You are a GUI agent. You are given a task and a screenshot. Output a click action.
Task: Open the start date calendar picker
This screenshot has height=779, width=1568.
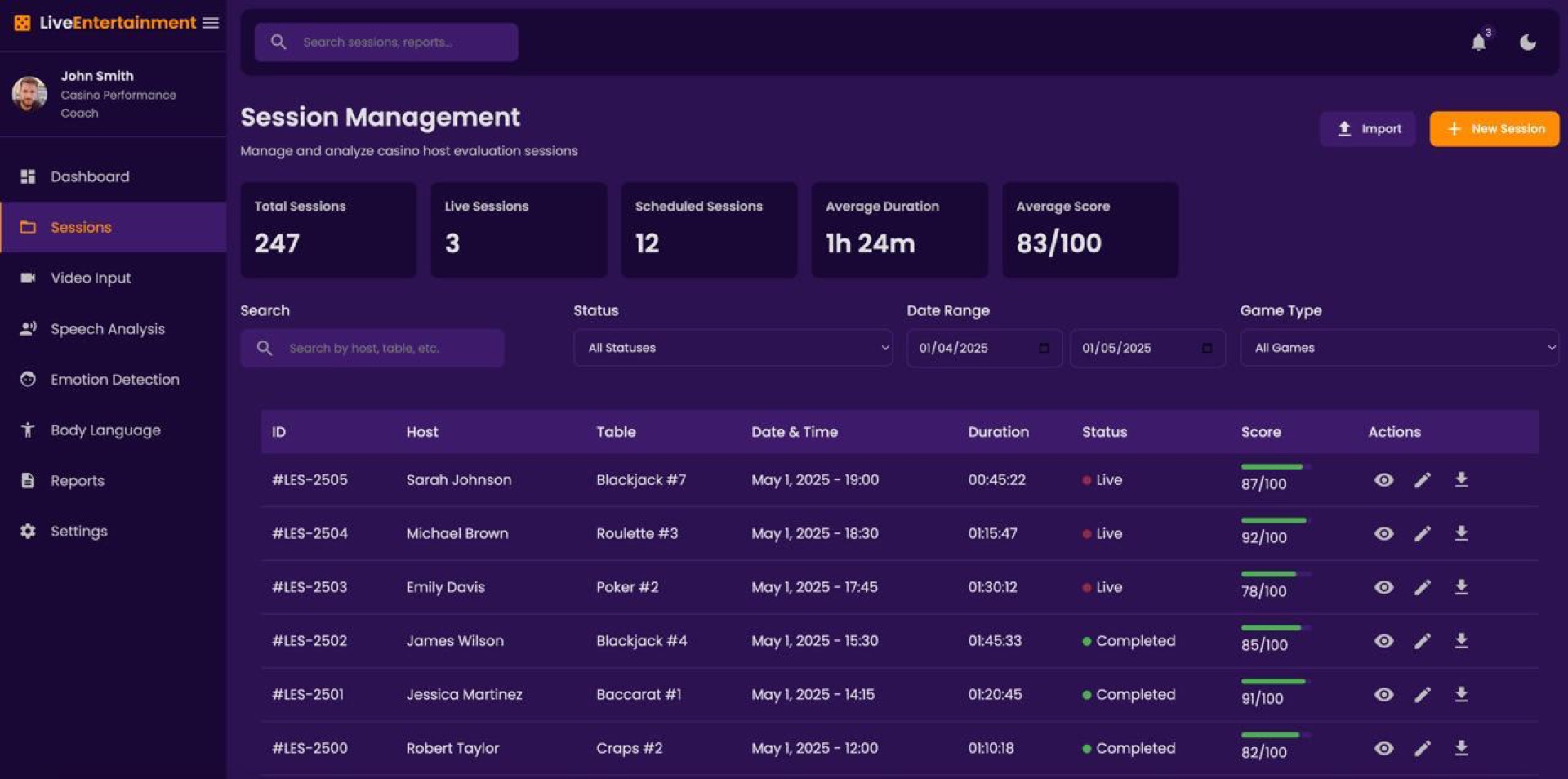1043,348
